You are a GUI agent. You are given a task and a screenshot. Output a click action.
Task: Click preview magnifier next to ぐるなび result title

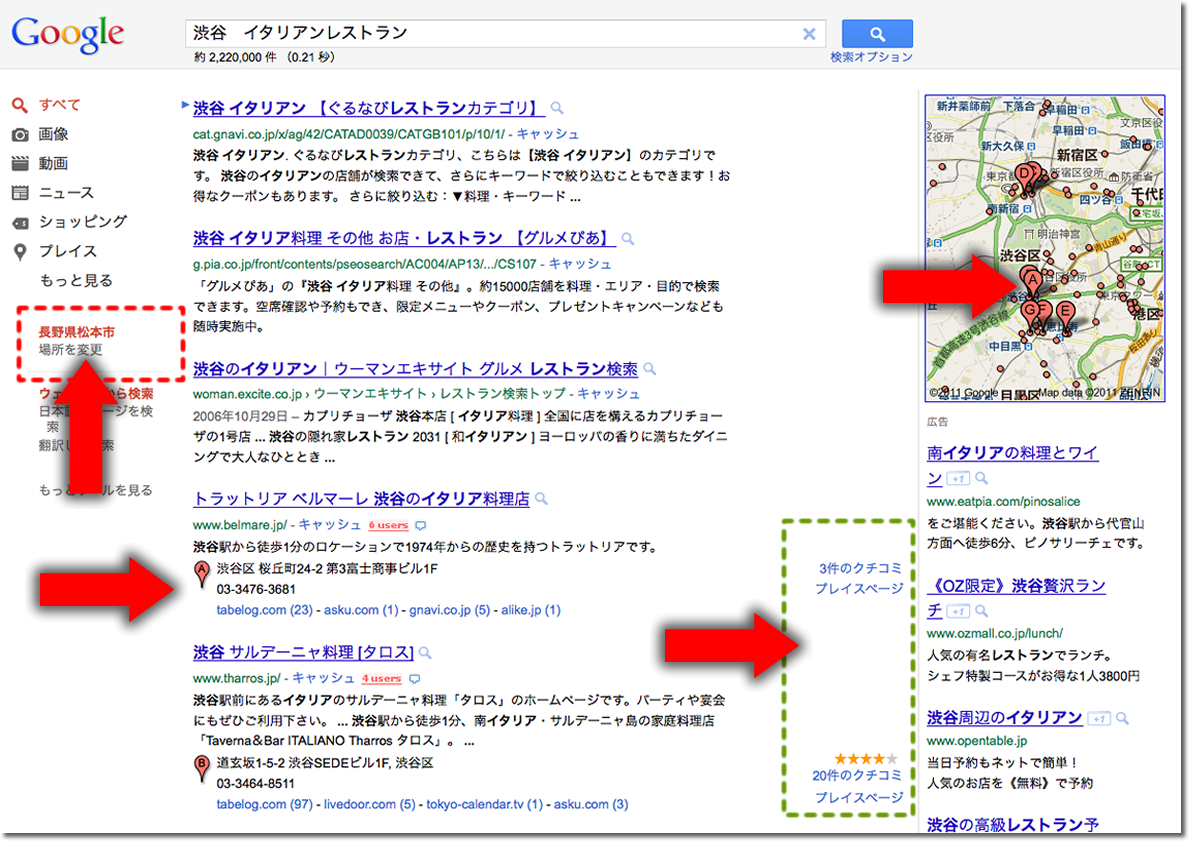(x=557, y=109)
